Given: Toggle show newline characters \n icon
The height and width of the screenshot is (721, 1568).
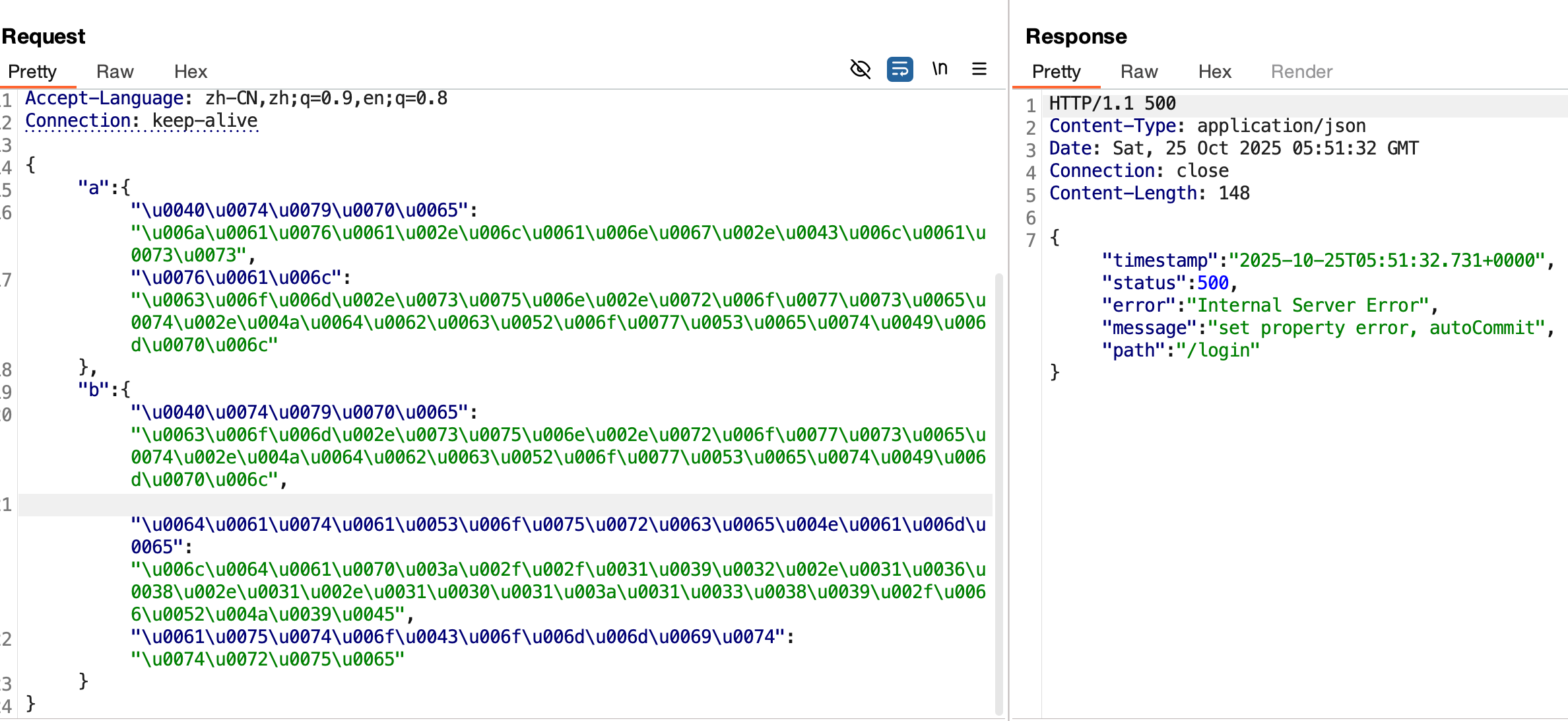Looking at the screenshot, I should [x=940, y=69].
